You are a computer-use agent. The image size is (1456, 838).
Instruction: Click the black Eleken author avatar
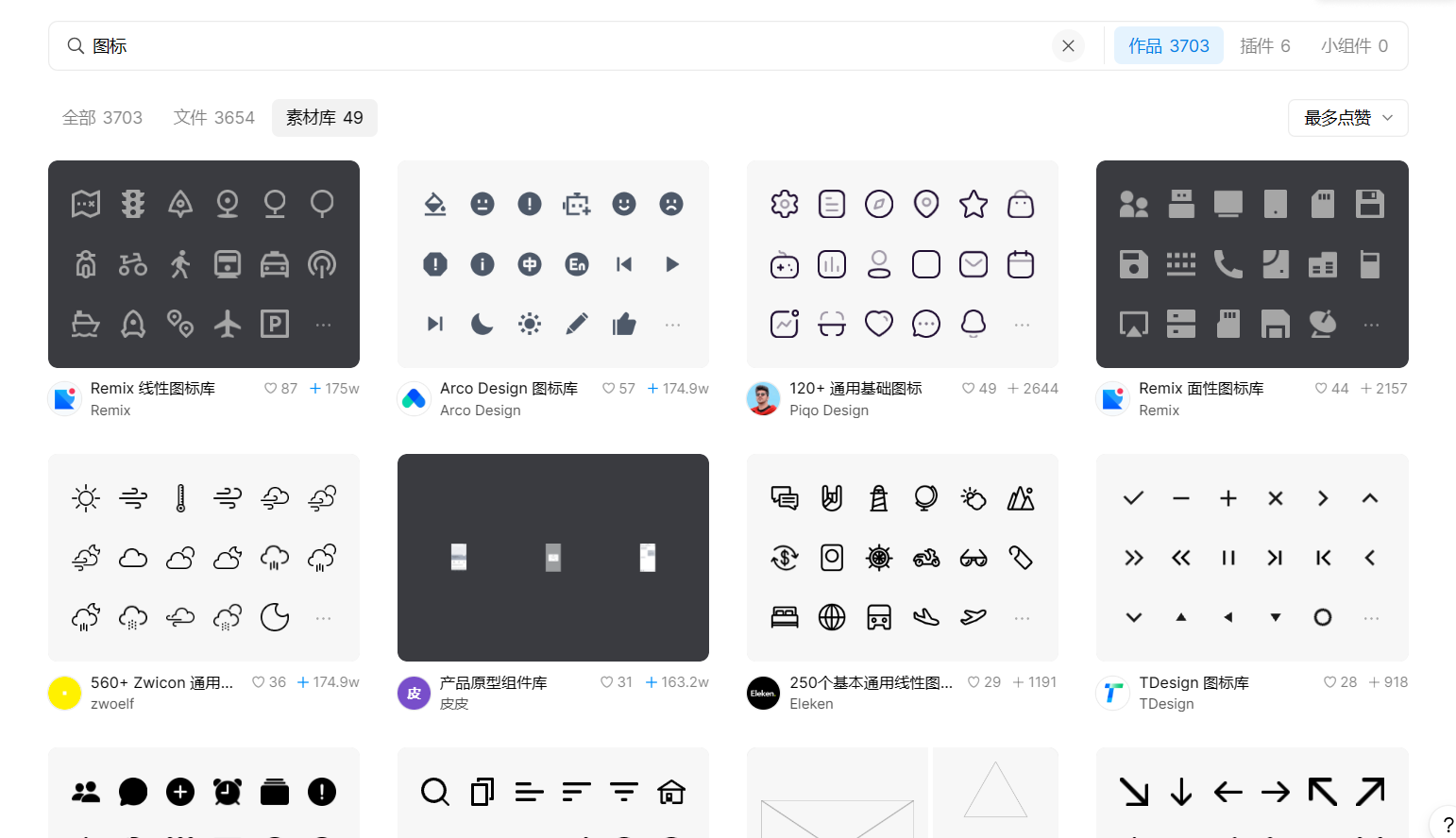click(x=763, y=693)
